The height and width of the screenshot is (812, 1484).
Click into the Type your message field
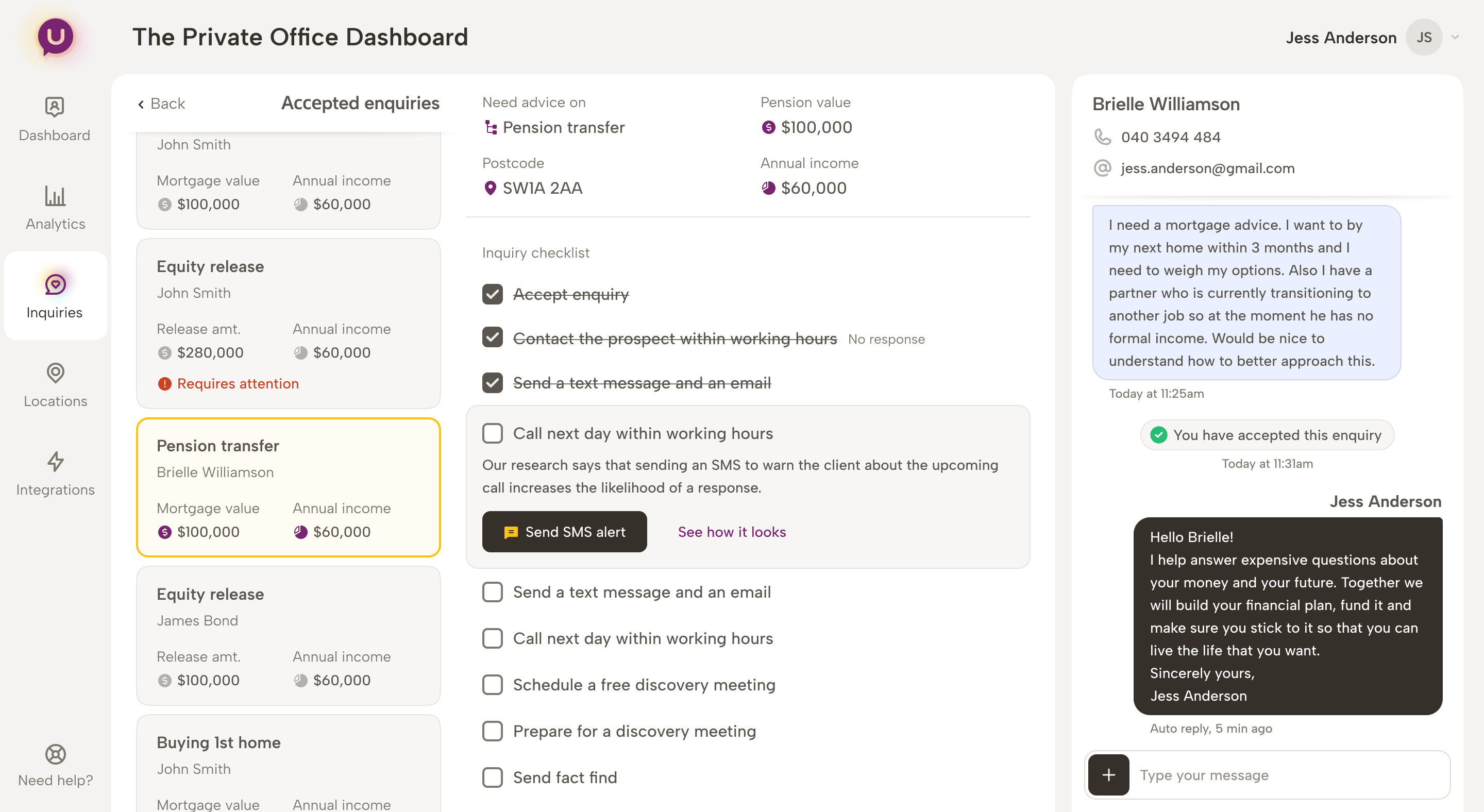(1290, 774)
